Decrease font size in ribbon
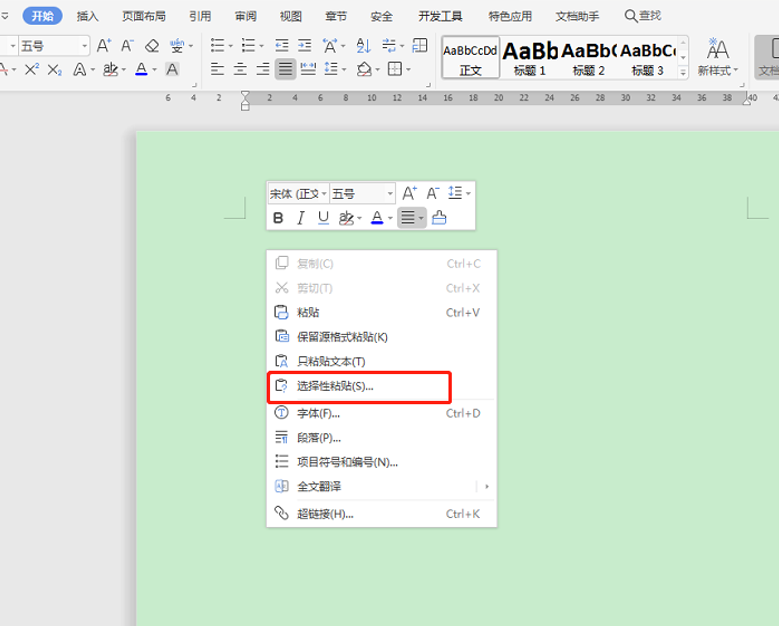This screenshot has width=779, height=626. coord(127,46)
